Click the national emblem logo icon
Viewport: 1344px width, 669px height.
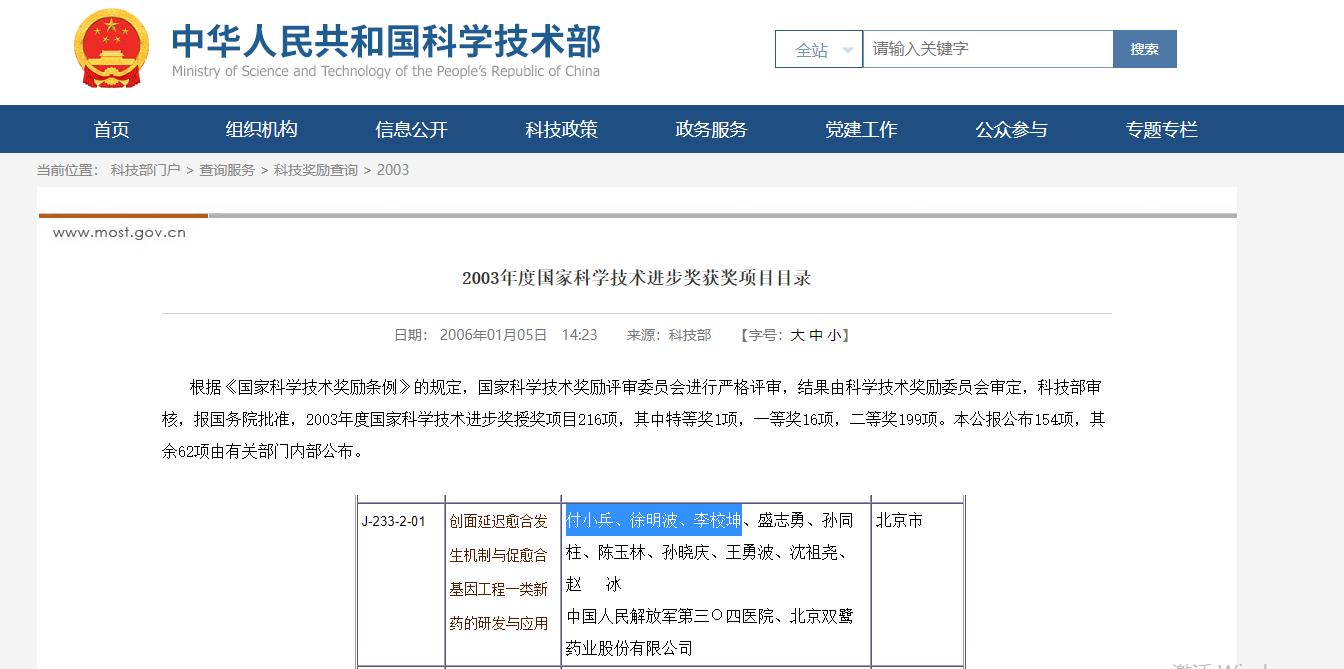point(111,47)
